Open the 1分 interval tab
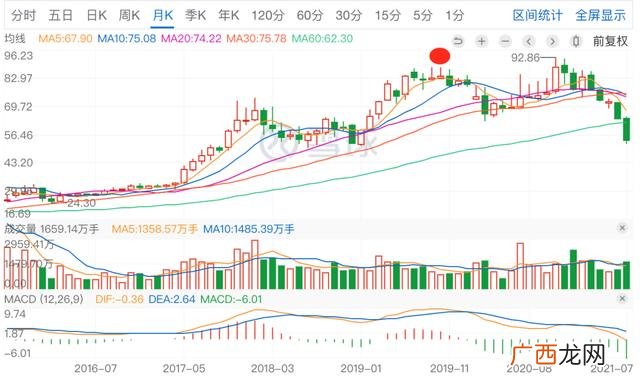Screen dimensions: 640x383 454,16
